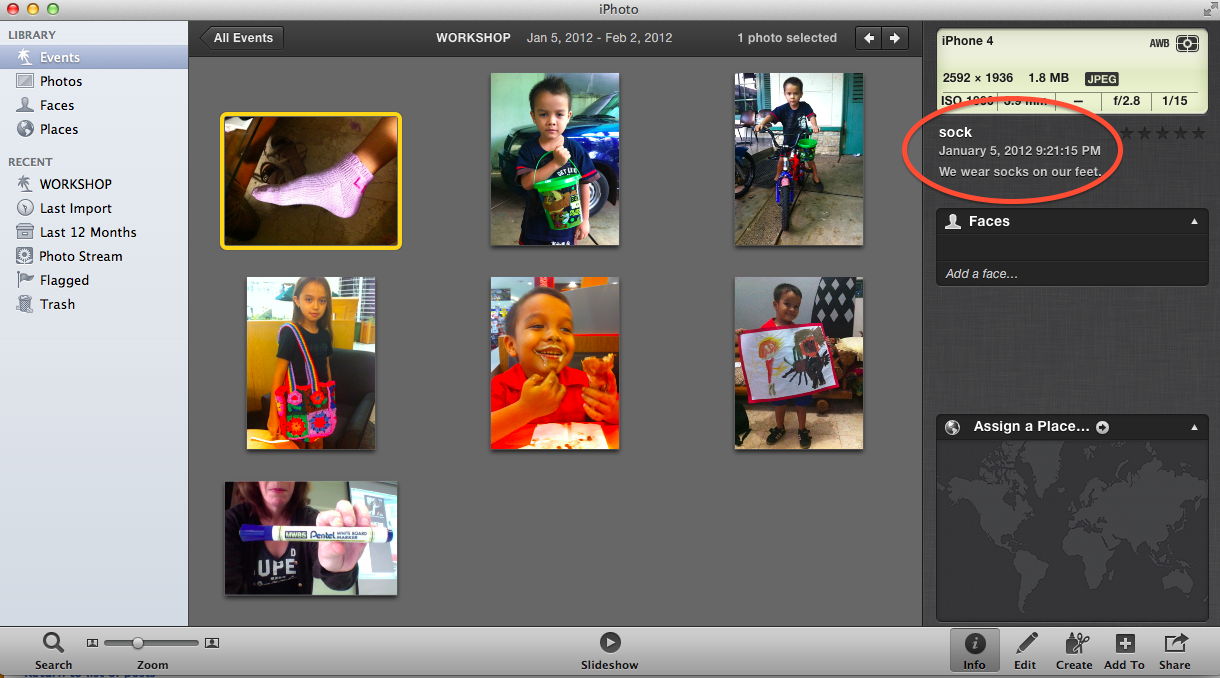The width and height of the screenshot is (1220, 678).
Task: Collapse the Assign a Place panel
Action: [x=1194, y=427]
